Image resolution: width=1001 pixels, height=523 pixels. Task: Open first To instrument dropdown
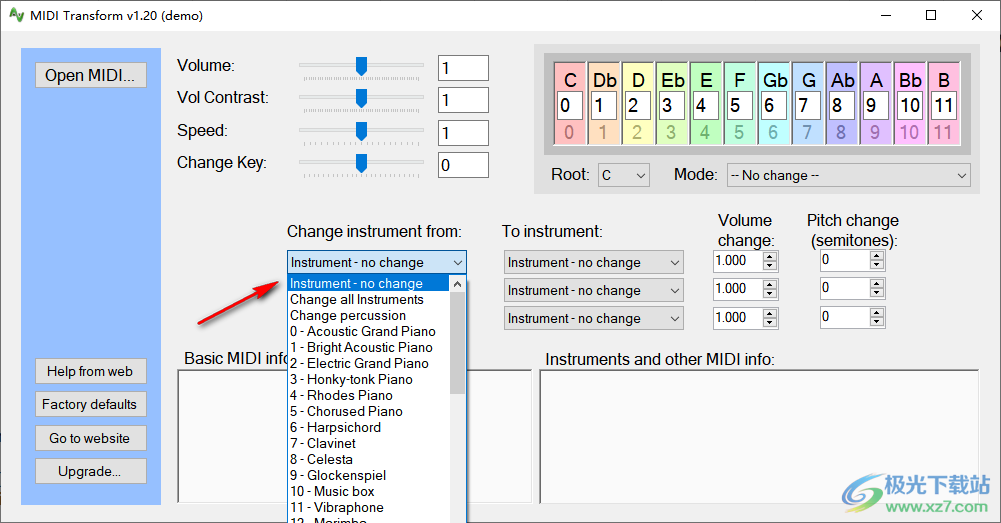(594, 262)
